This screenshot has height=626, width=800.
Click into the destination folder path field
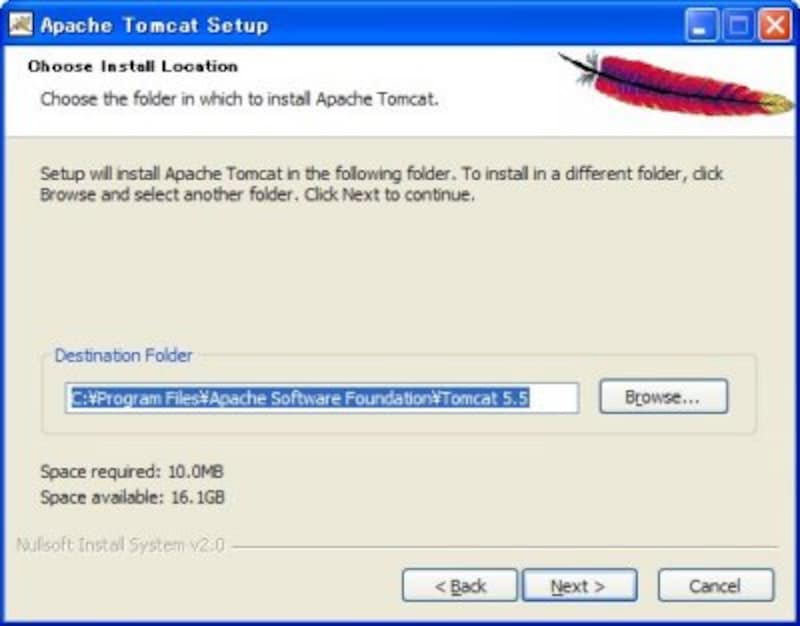[x=322, y=398]
